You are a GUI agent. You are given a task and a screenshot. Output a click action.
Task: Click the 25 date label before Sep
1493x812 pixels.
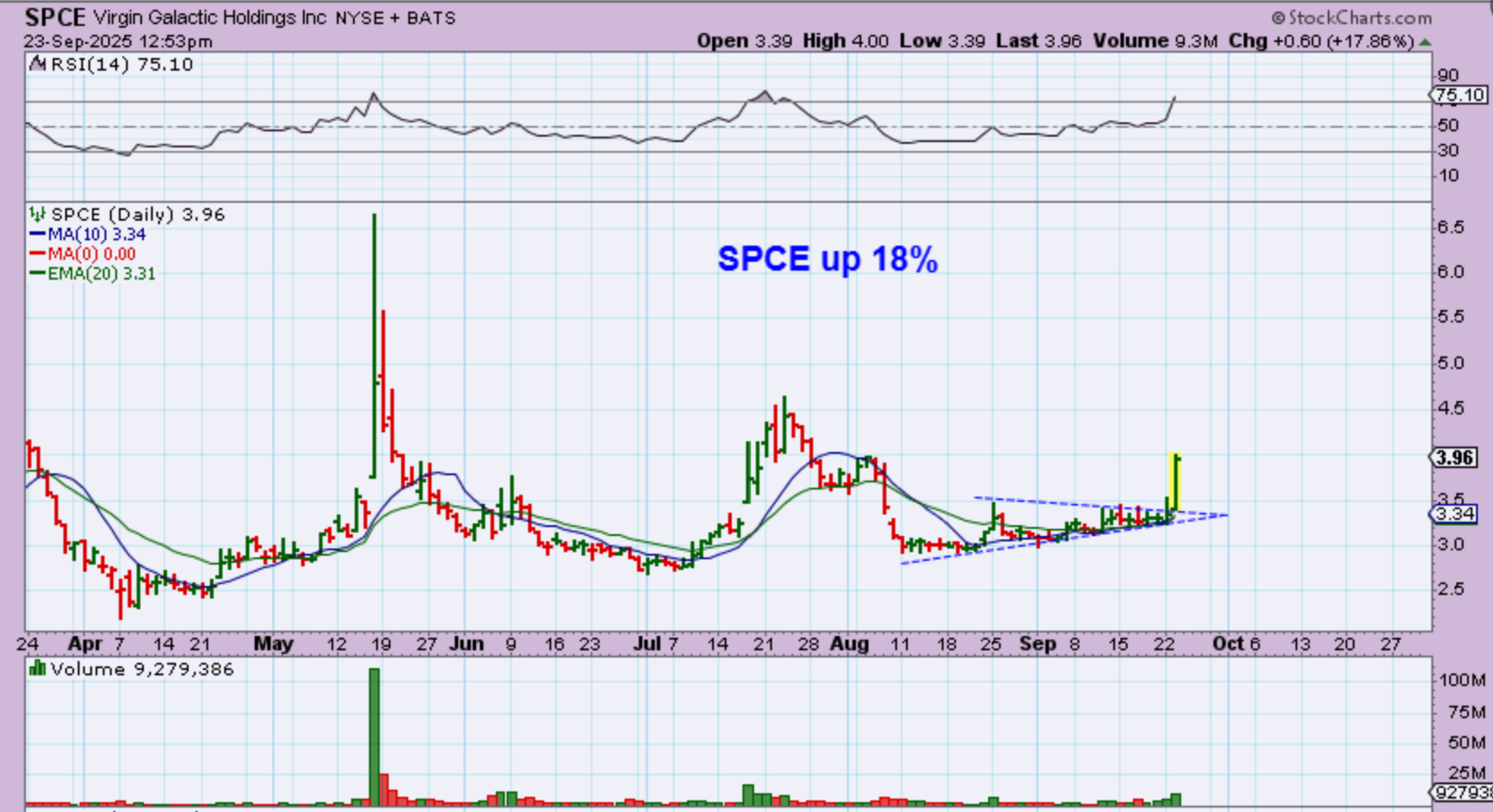[989, 644]
